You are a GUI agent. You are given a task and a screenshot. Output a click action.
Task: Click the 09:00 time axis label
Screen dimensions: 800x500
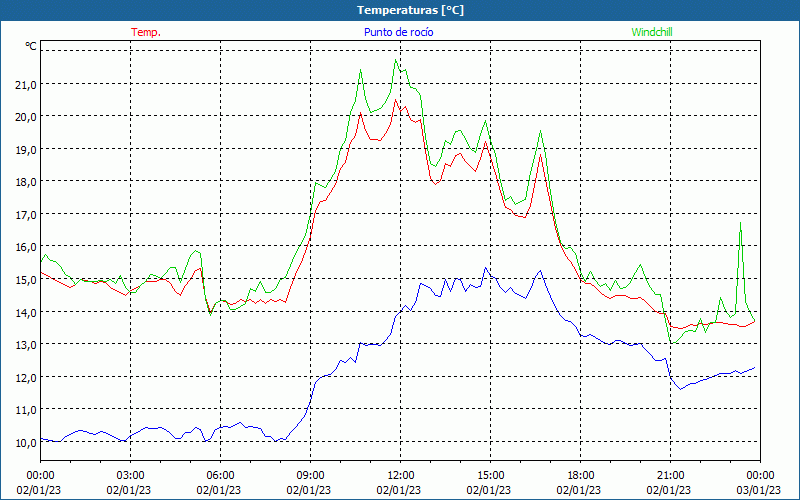click(310, 475)
